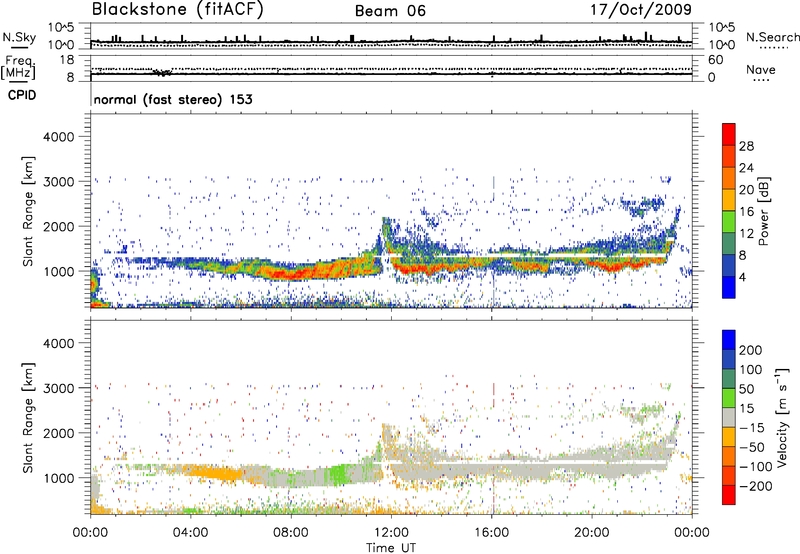This screenshot has height=554, width=800.
Task: Click the '60' Nave axis tick
Action: [x=715, y=60]
